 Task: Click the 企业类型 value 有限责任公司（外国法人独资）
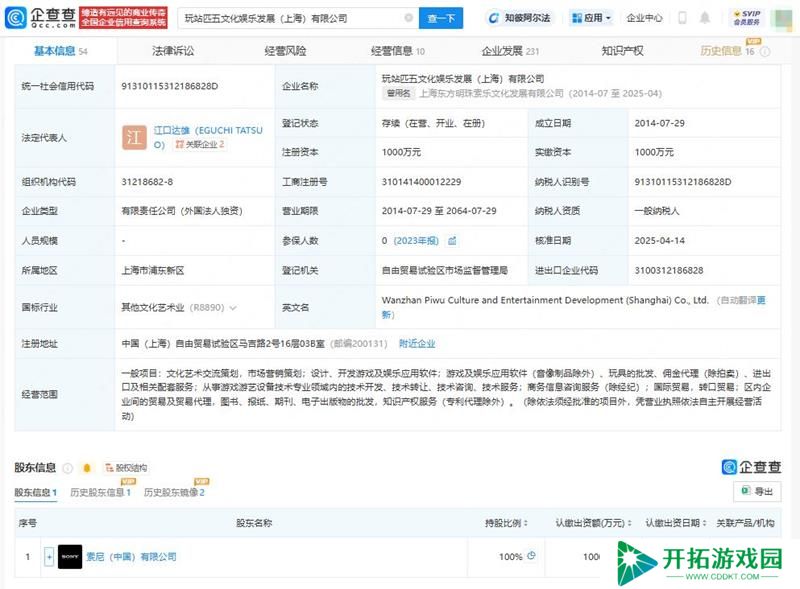182,211
